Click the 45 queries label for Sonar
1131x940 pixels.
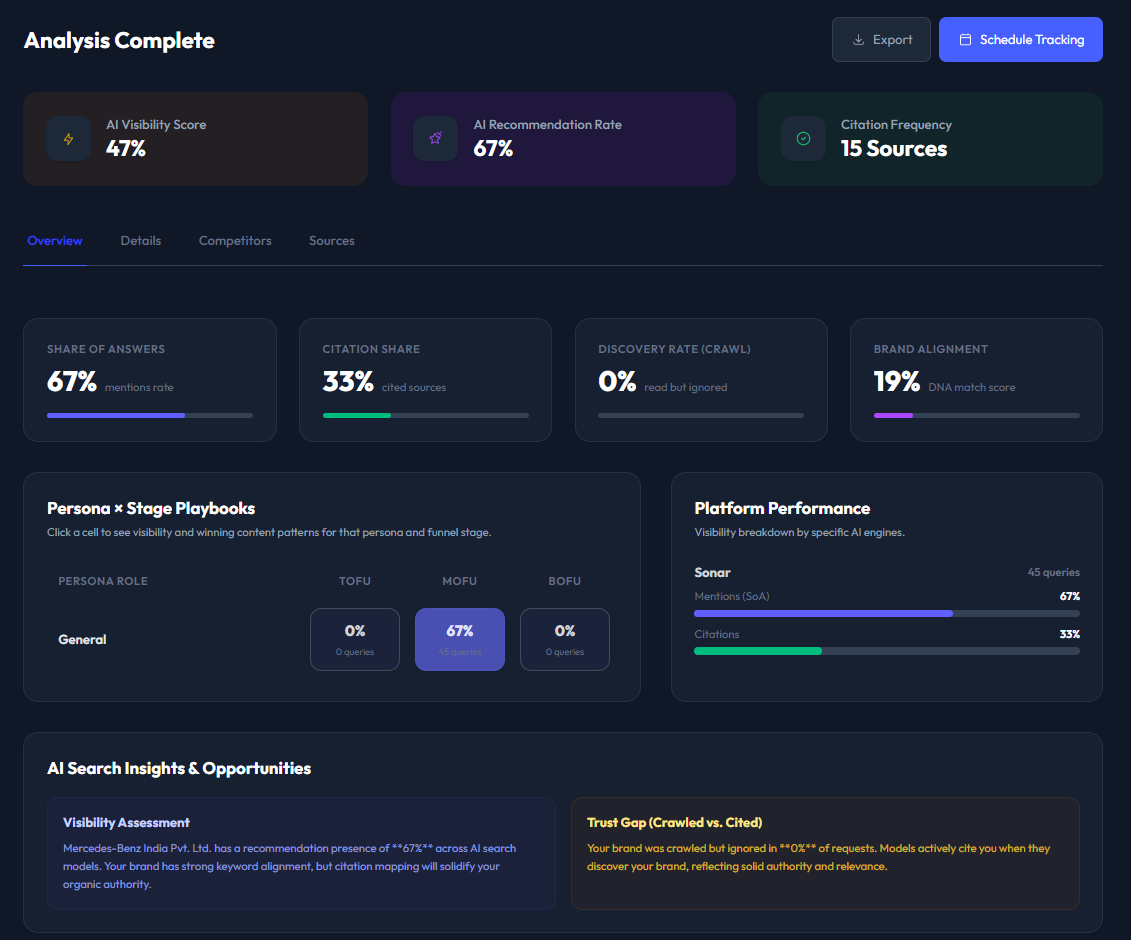click(1054, 572)
